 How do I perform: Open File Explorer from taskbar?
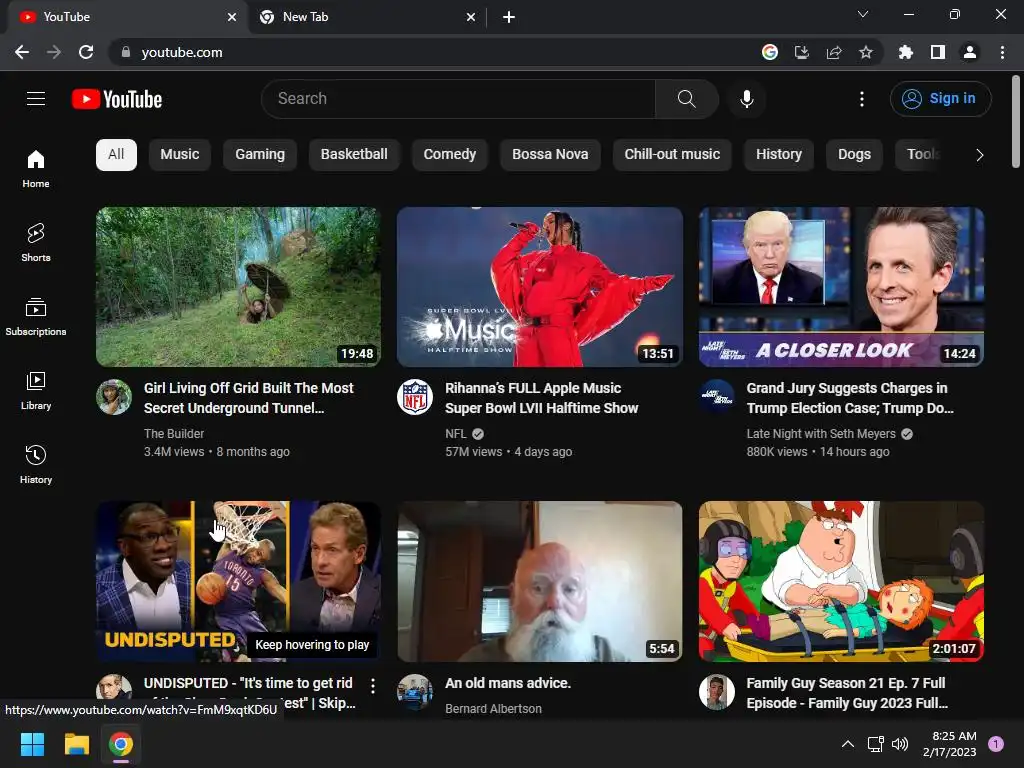tap(76, 744)
